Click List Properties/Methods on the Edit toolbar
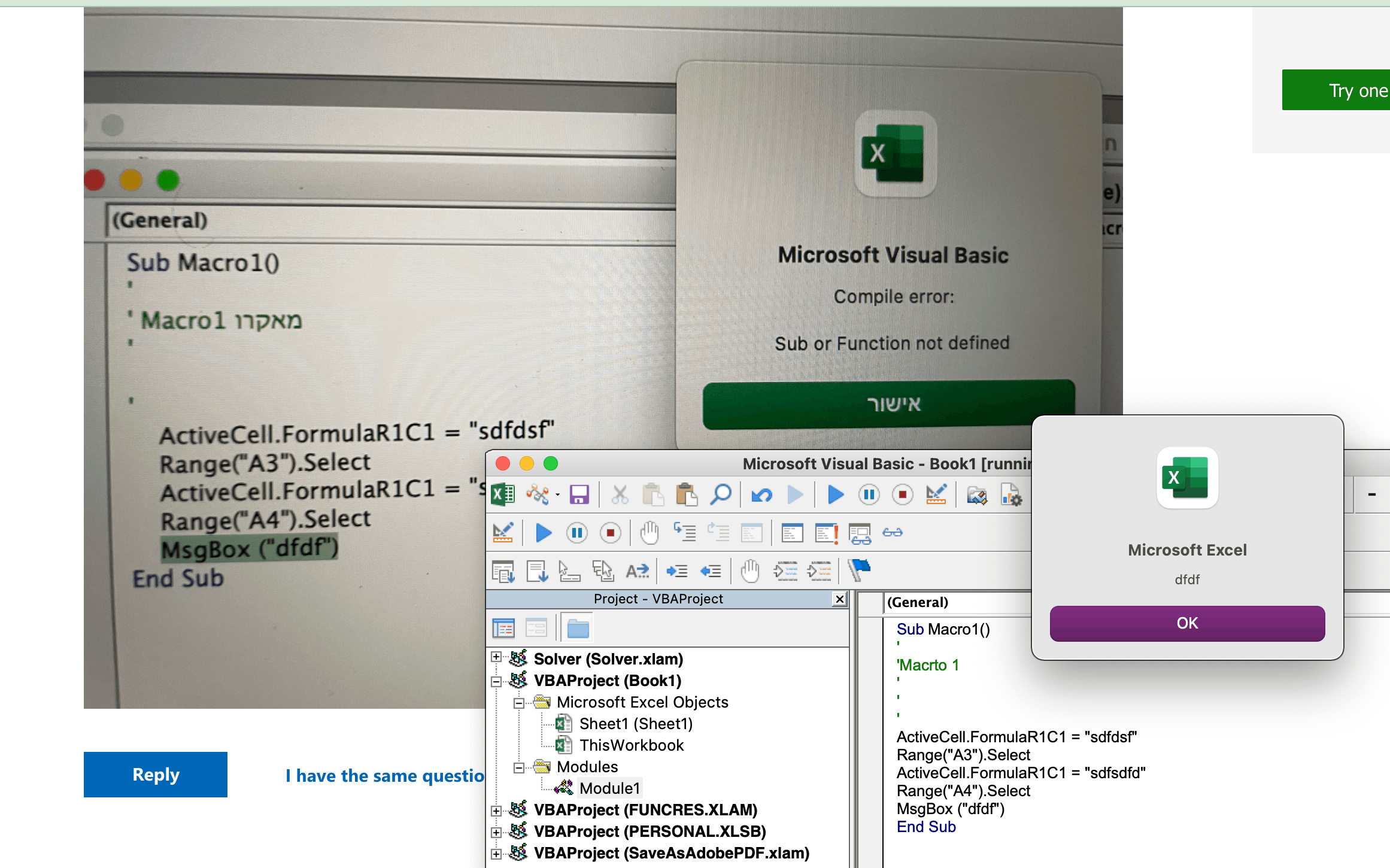The image size is (1390, 868). tap(503, 571)
